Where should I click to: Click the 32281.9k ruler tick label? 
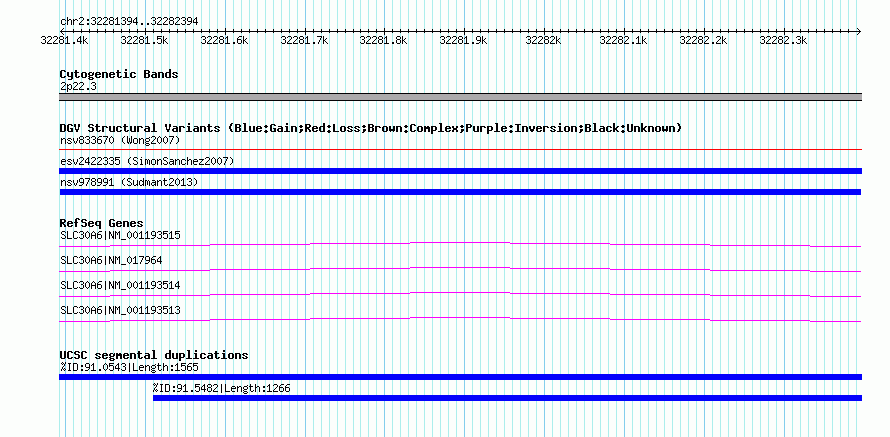tap(464, 41)
